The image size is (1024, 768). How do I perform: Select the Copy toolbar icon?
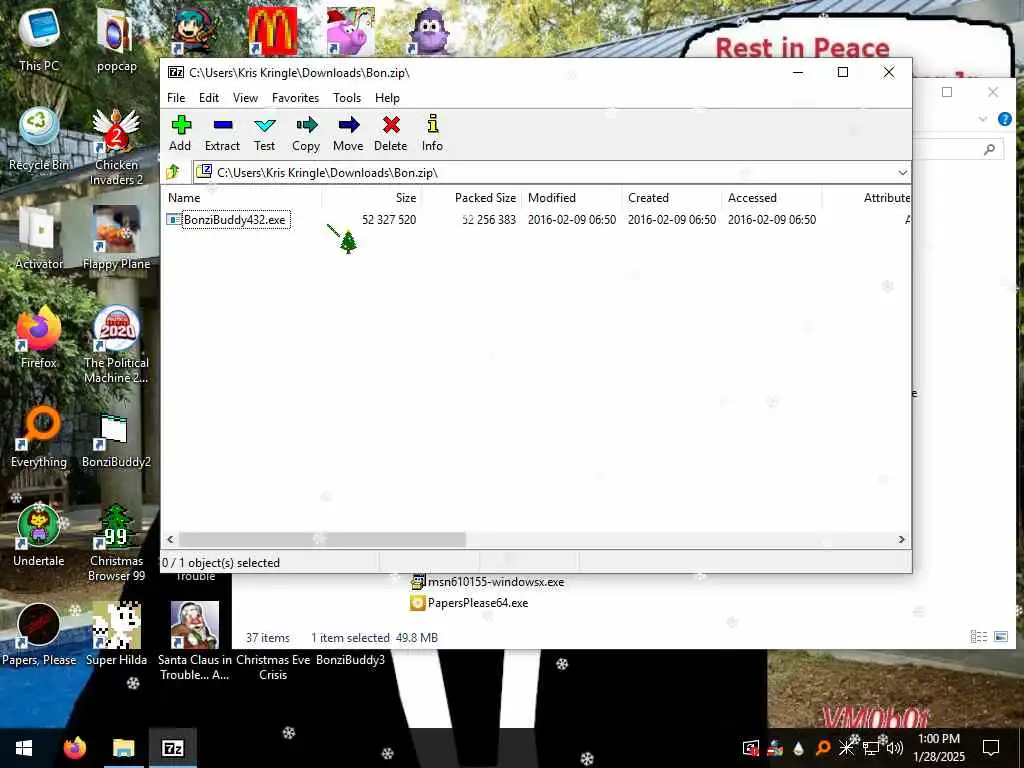306,133
